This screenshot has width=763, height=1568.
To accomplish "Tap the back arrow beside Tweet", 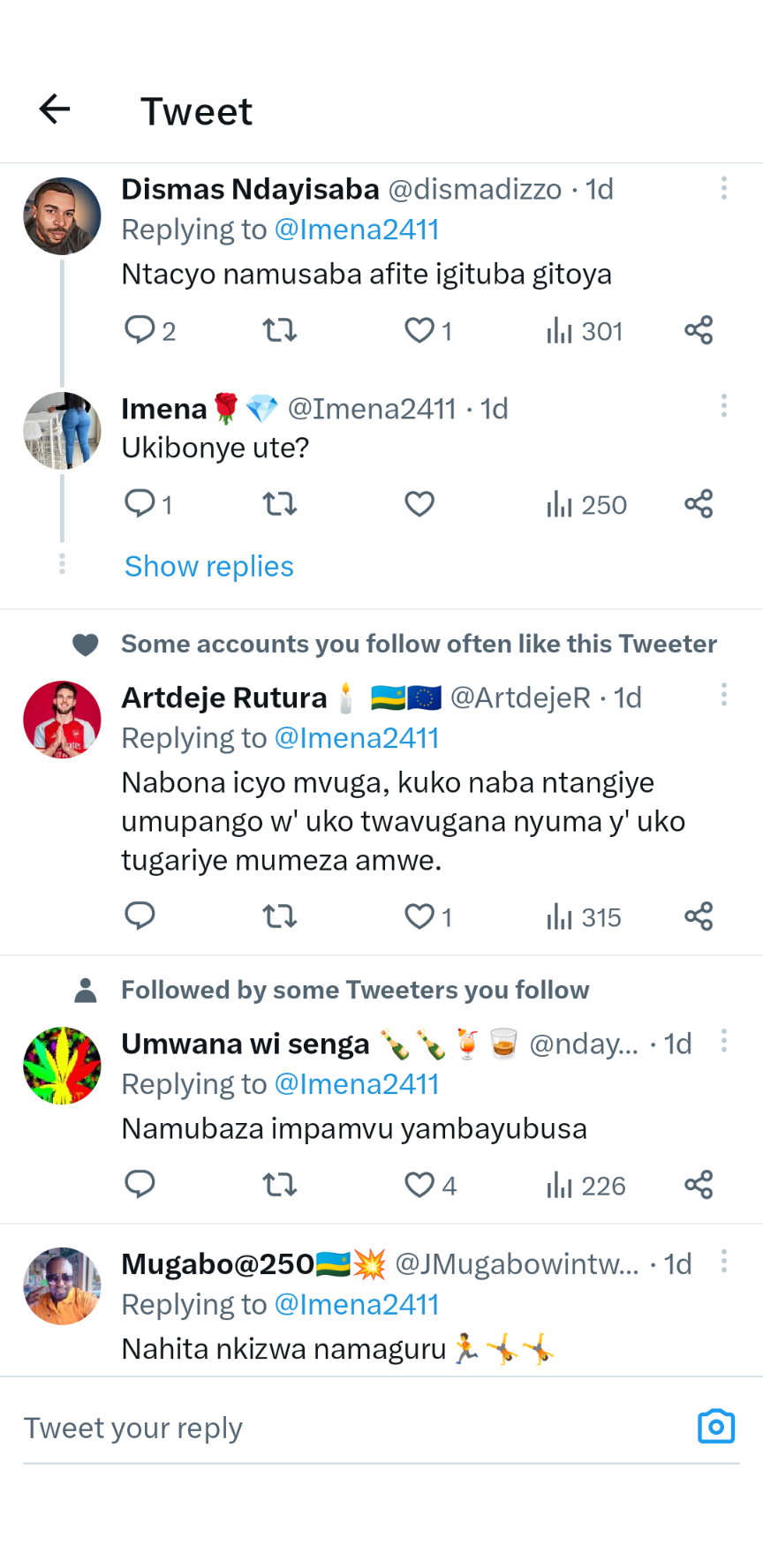I will click(x=55, y=109).
